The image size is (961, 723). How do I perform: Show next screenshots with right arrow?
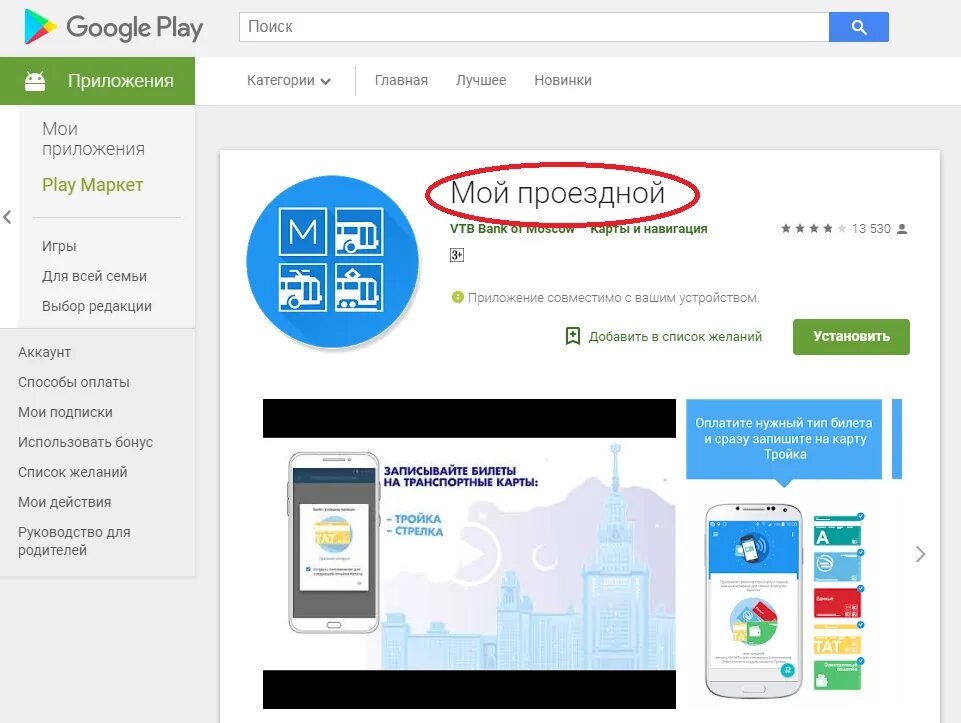pos(920,555)
